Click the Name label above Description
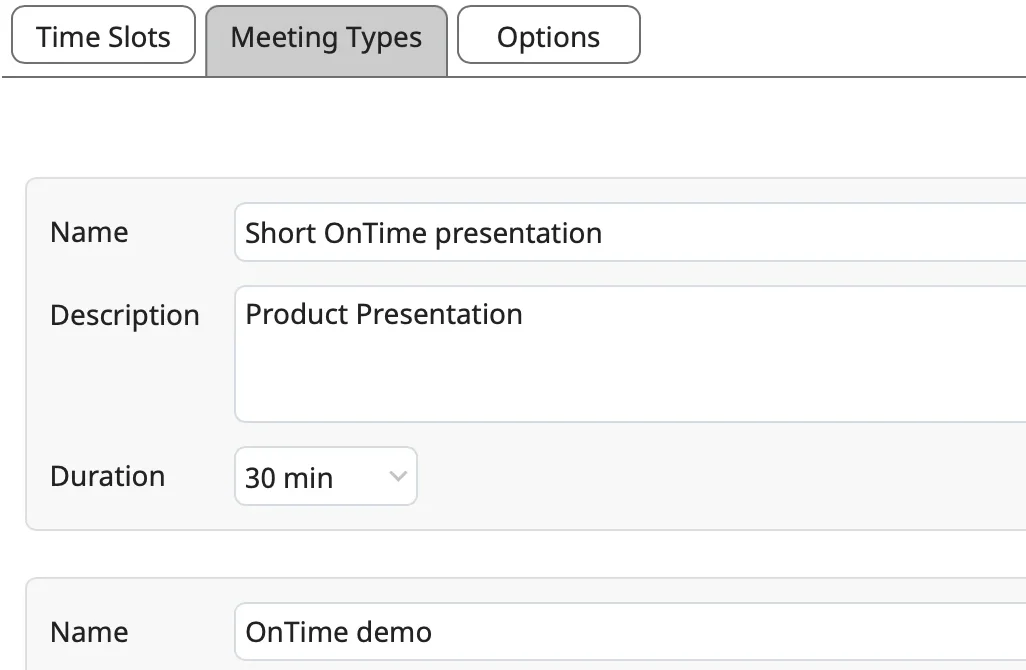 [x=89, y=233]
